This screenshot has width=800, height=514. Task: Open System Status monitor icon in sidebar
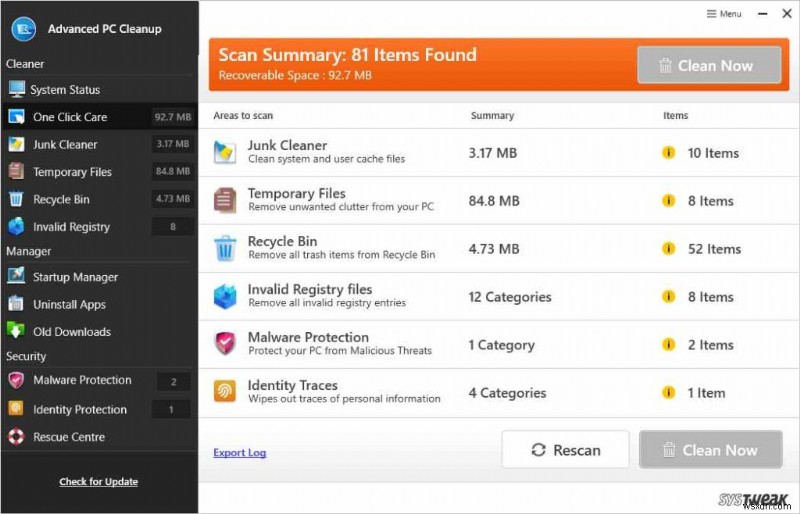[16, 89]
